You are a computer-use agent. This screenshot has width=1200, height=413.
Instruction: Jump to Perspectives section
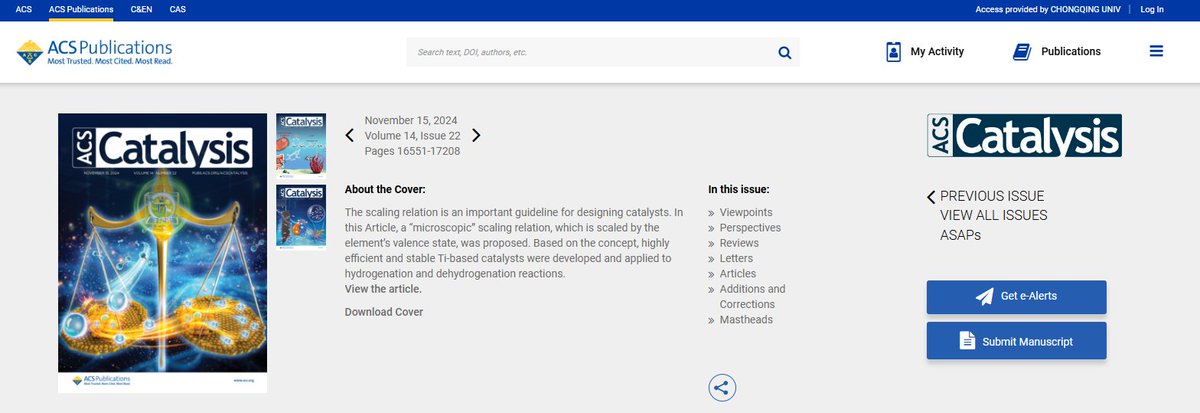(x=750, y=228)
